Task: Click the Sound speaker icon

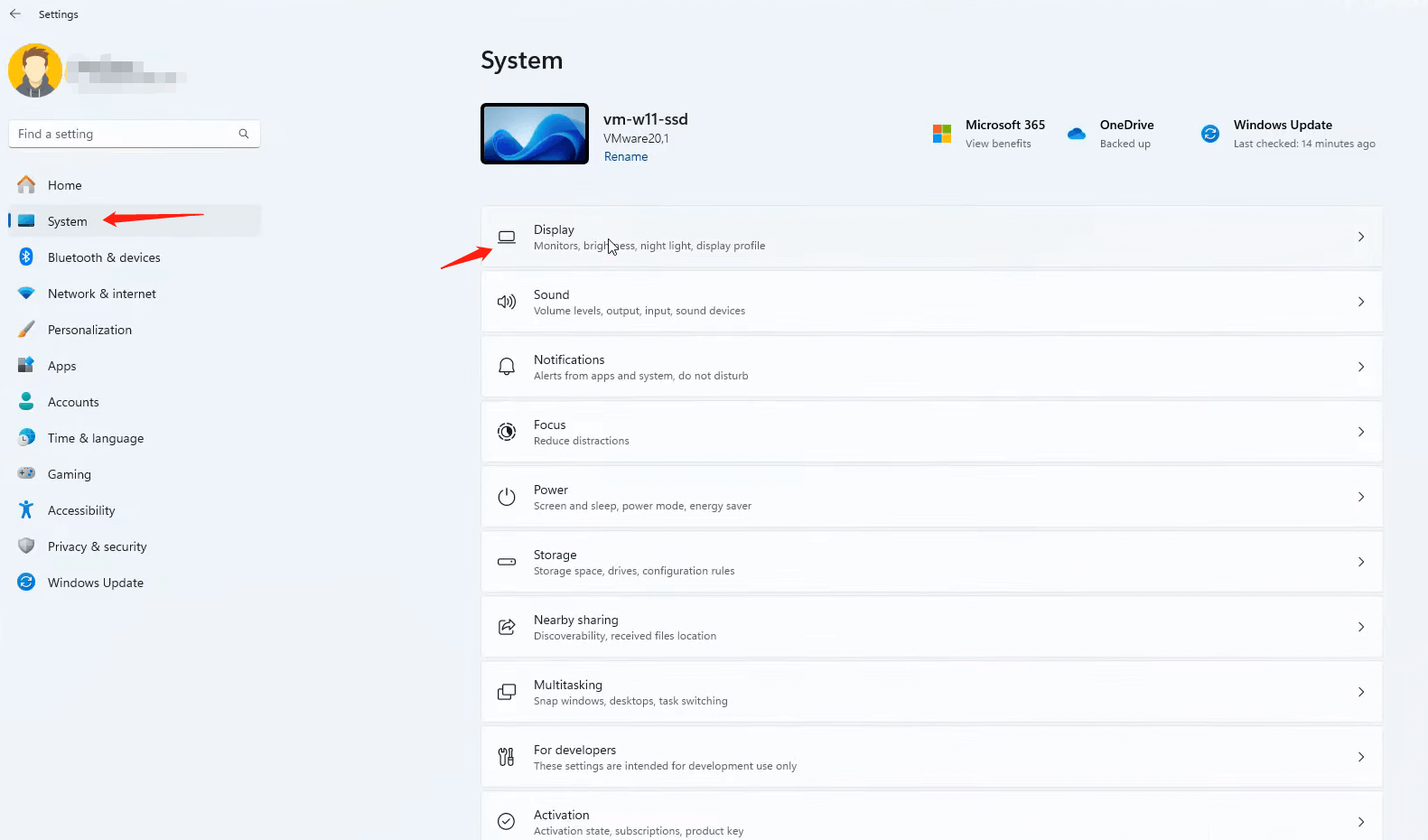Action: 507,302
